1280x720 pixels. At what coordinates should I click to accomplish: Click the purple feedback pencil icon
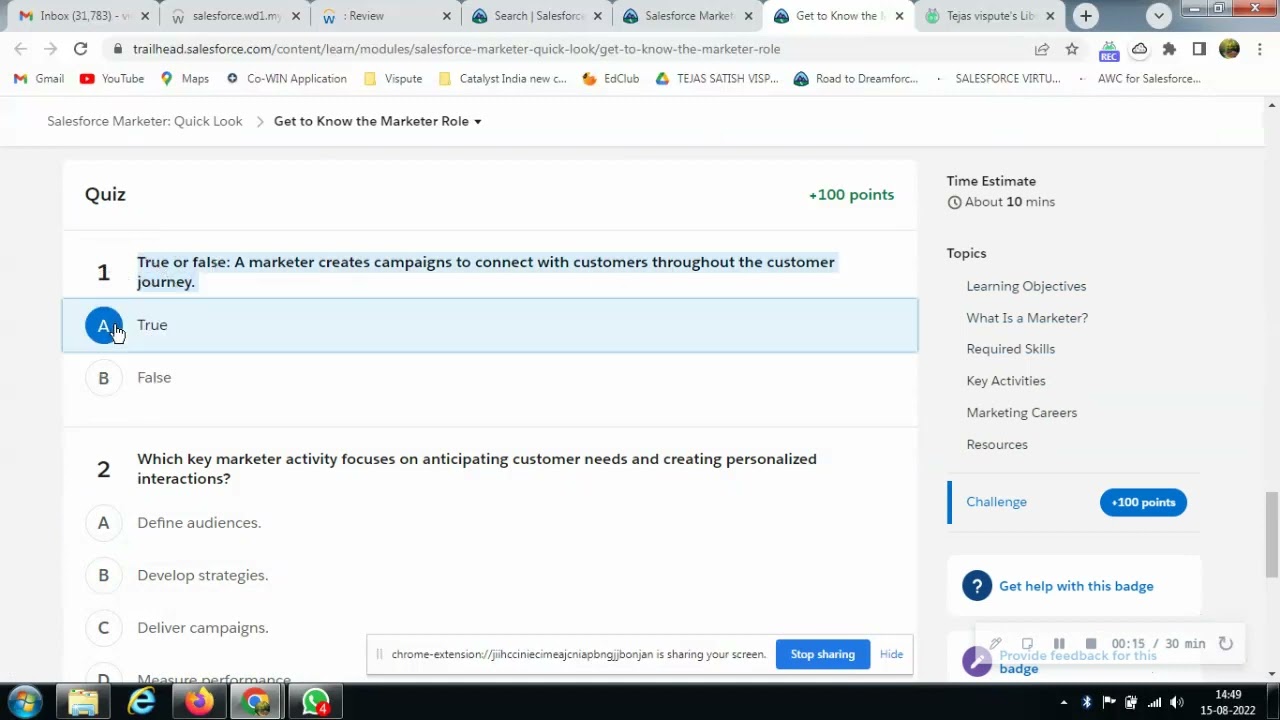(x=976, y=661)
